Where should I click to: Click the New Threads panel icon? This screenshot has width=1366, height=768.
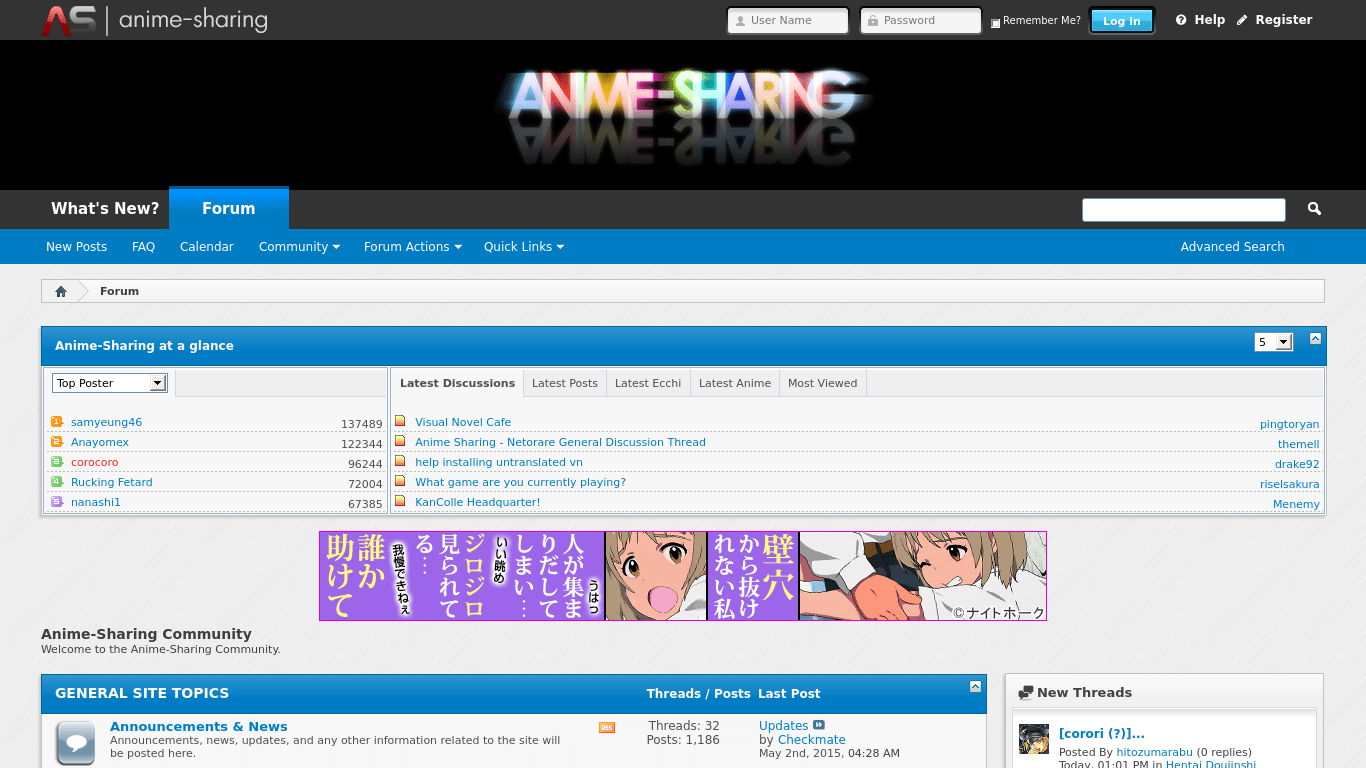(1025, 693)
